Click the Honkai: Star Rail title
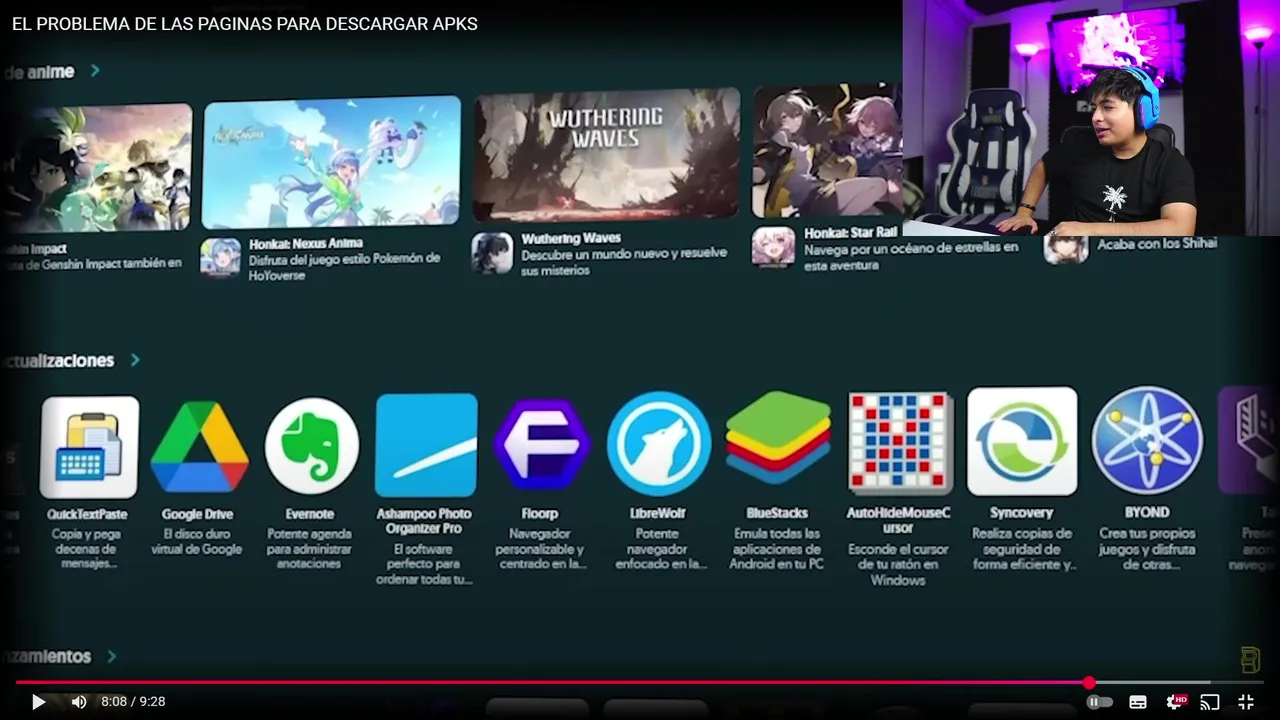The image size is (1280, 720). (851, 233)
